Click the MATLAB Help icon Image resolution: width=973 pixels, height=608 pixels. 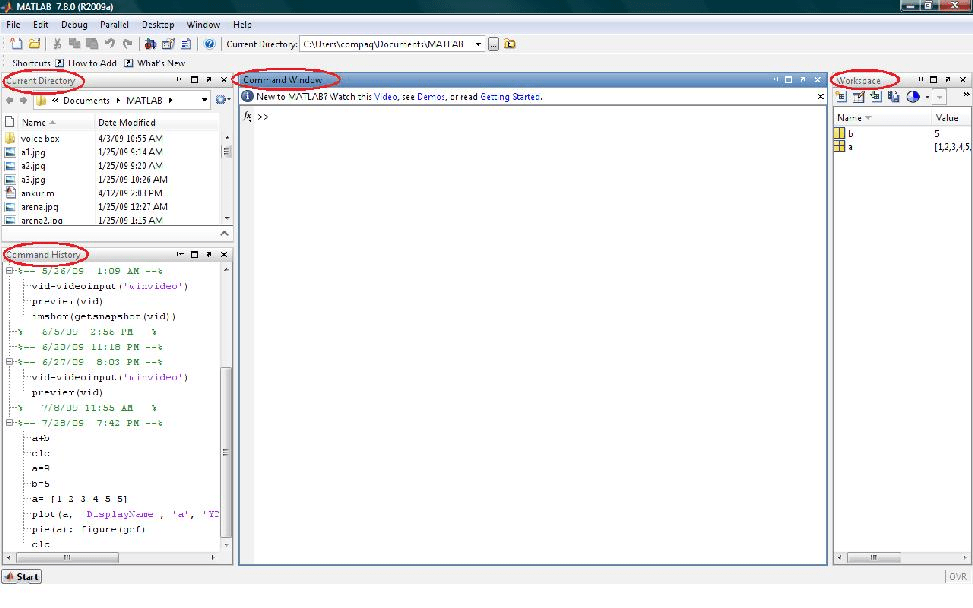click(x=211, y=43)
